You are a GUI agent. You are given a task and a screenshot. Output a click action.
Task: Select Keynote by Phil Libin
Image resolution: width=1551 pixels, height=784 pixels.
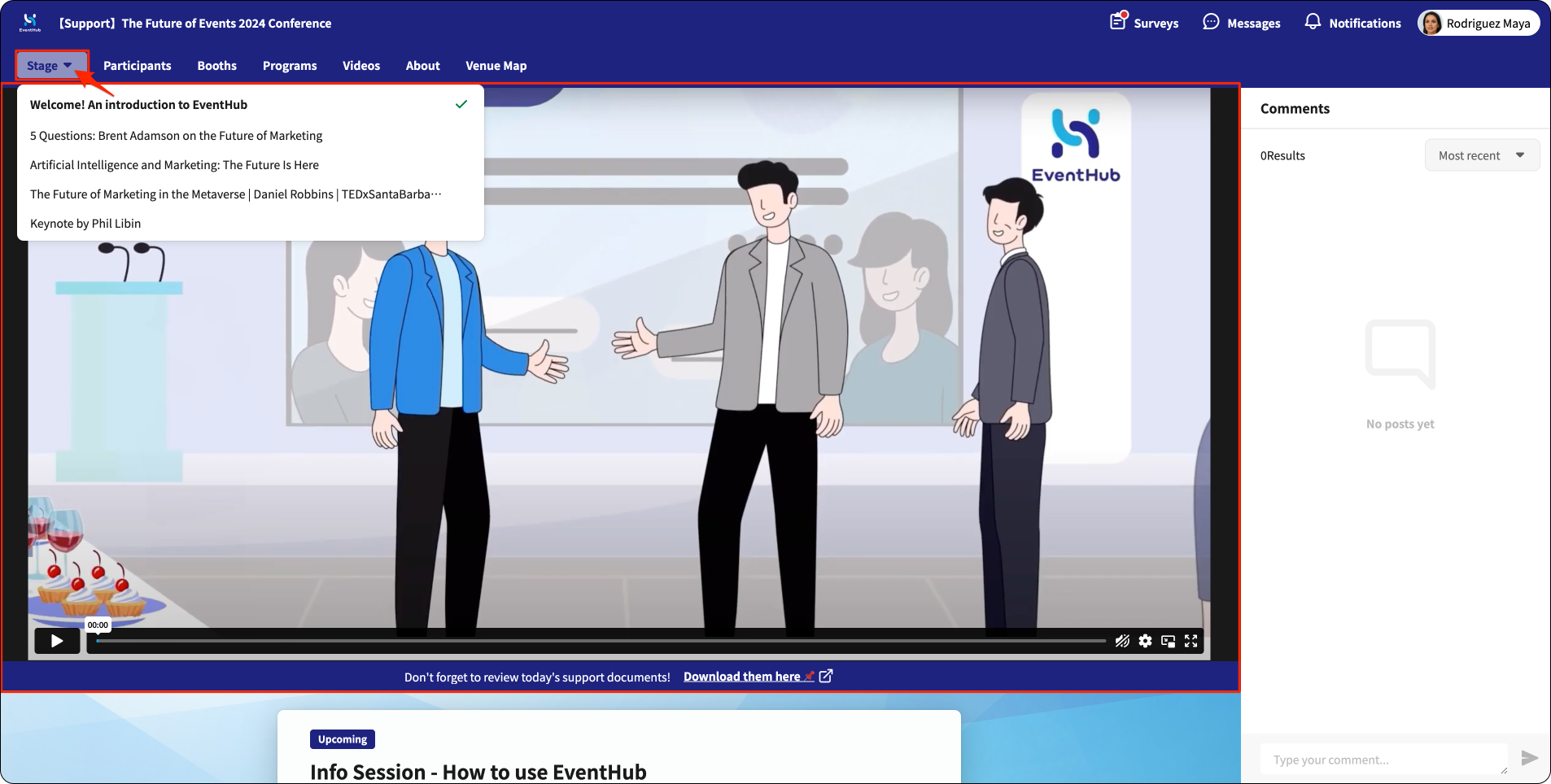(251, 223)
